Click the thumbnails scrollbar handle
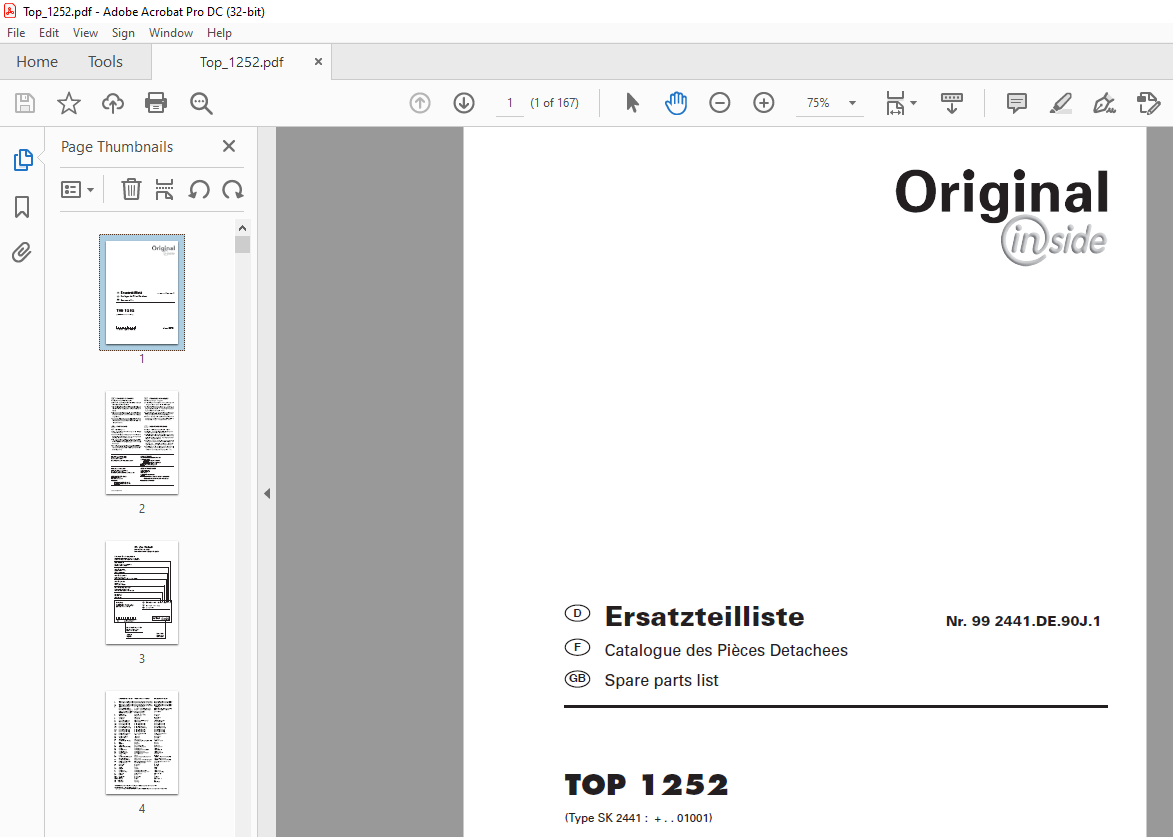The width and height of the screenshot is (1173, 837). 242,245
